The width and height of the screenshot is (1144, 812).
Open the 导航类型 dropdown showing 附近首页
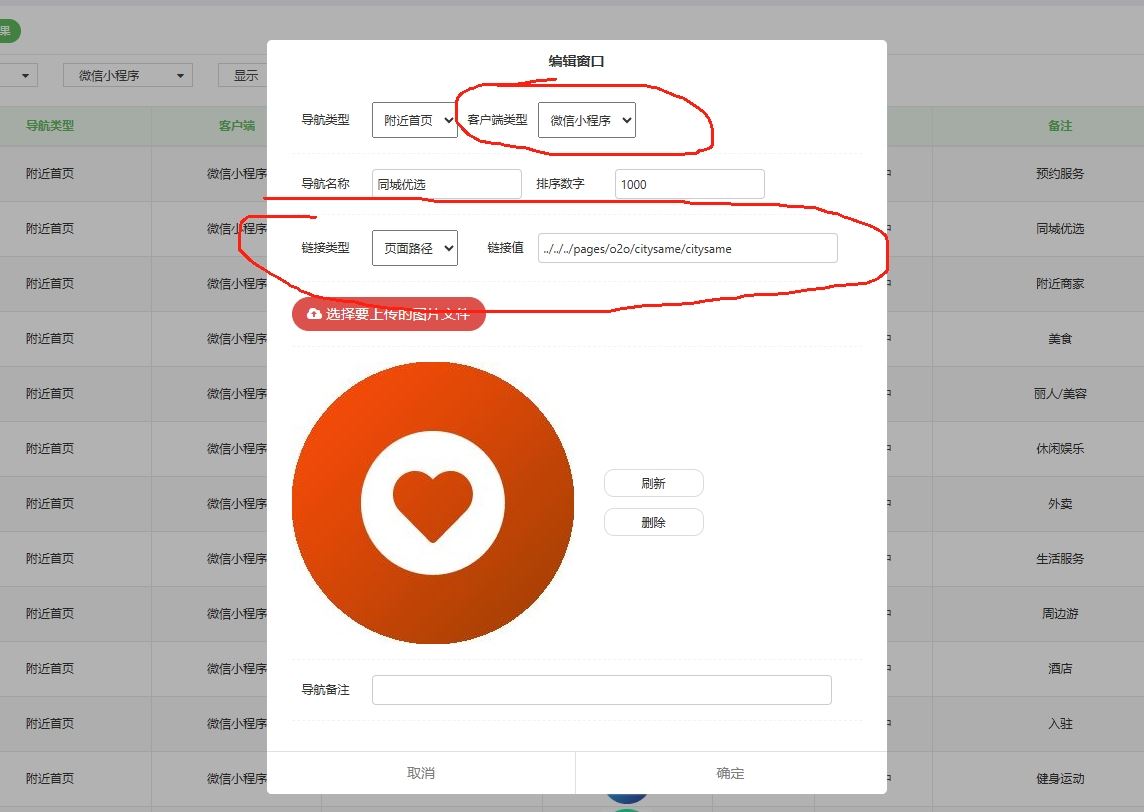click(x=414, y=120)
